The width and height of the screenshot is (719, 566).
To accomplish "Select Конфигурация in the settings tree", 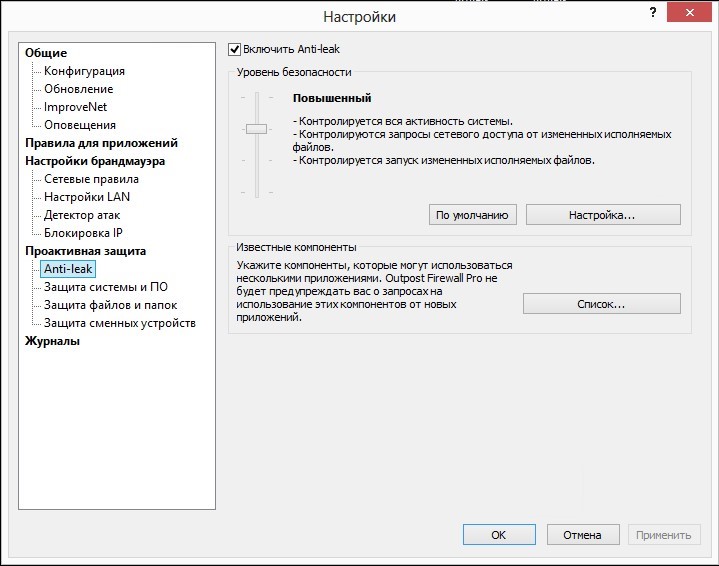I will [x=84, y=71].
